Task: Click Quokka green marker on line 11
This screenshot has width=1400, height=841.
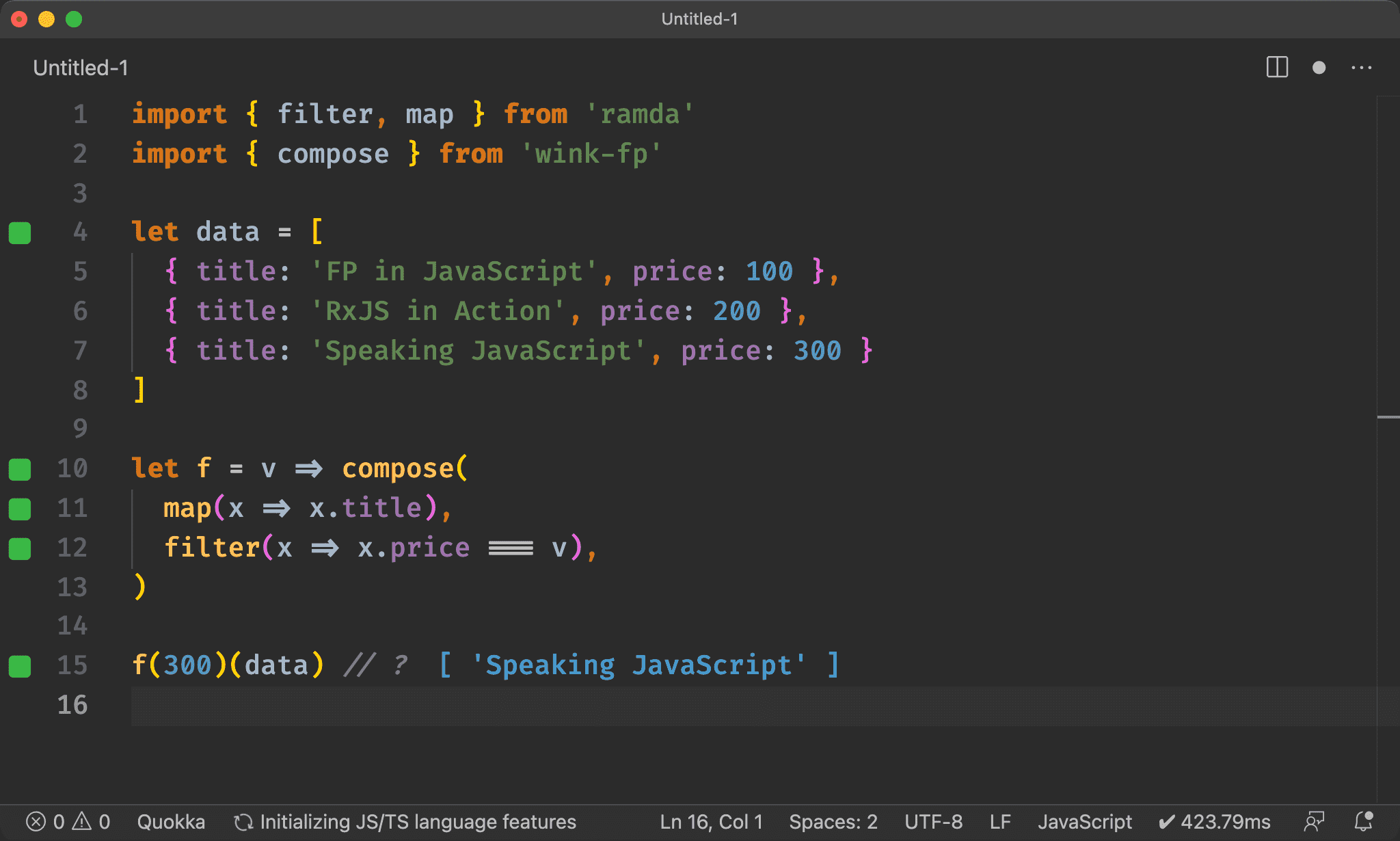Action: [20, 509]
